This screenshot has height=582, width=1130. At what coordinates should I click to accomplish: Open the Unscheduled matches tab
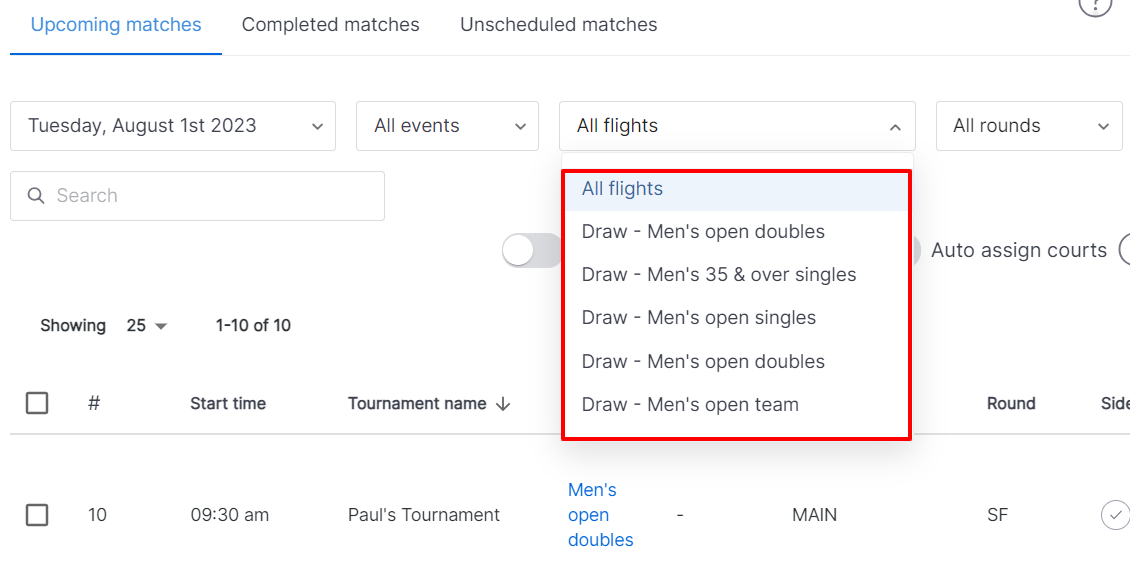(x=559, y=24)
